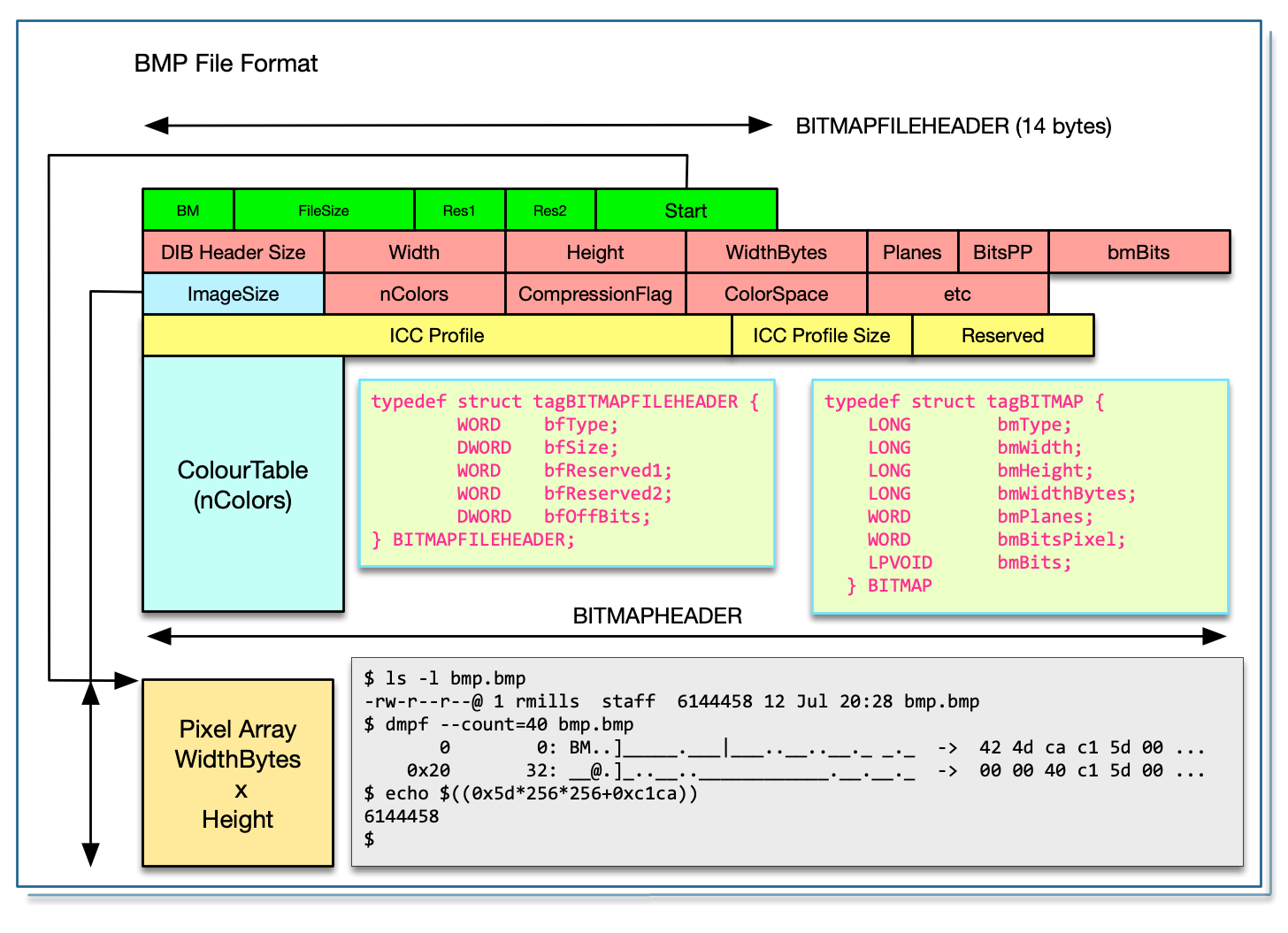Click the nColors cell
The height and width of the screenshot is (933, 1288).
click(414, 294)
